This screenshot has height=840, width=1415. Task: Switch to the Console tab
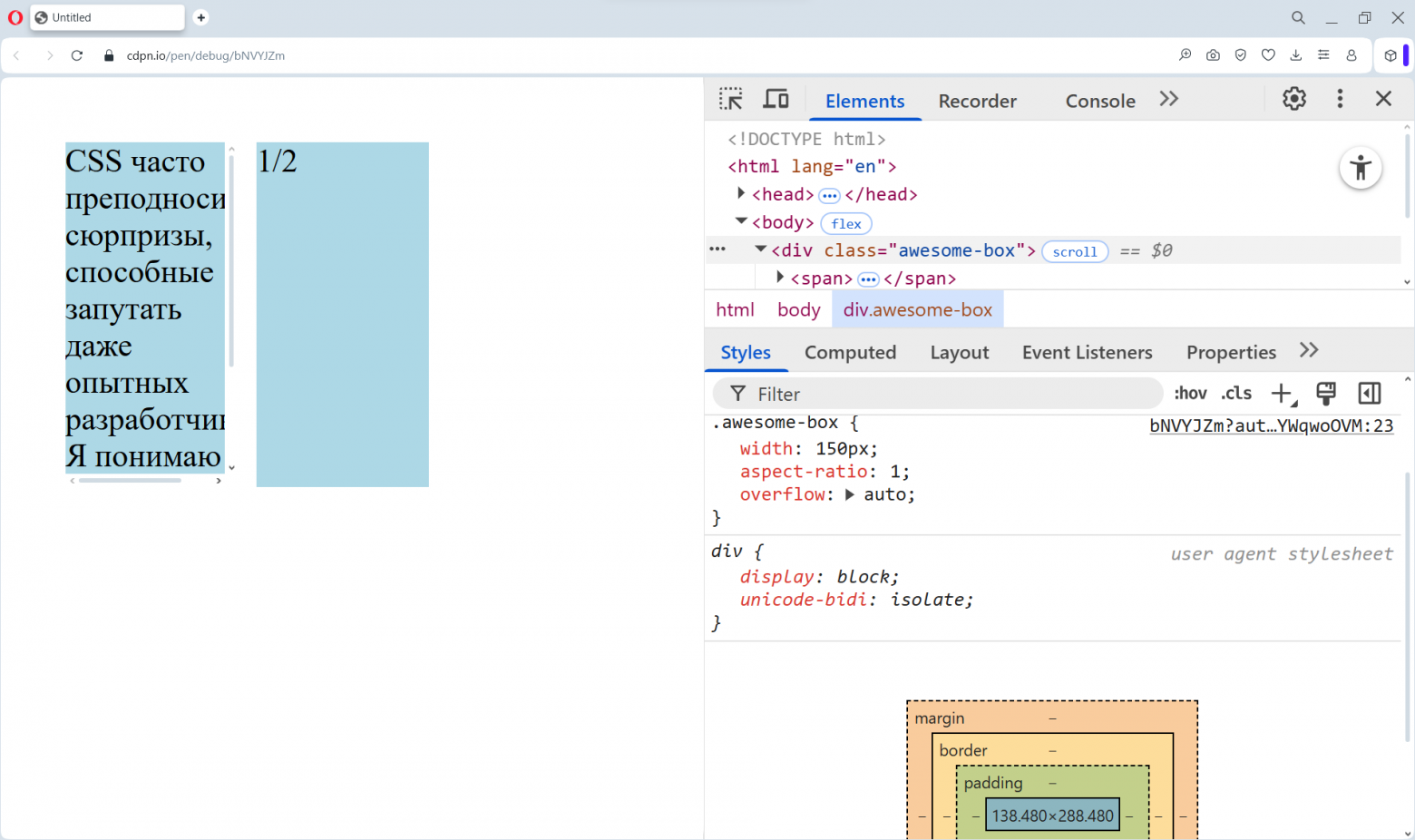[x=1099, y=102]
